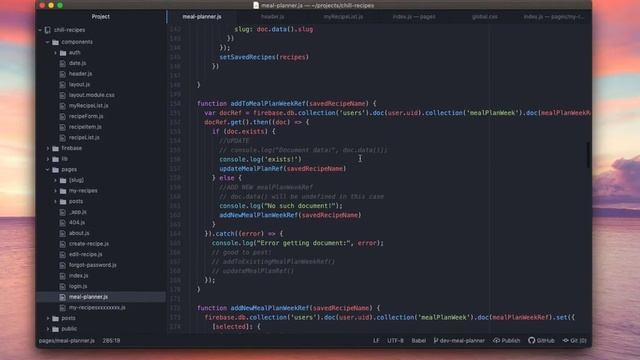640x360 pixels.
Task: Click the Project panel heading
Action: [x=100, y=17]
